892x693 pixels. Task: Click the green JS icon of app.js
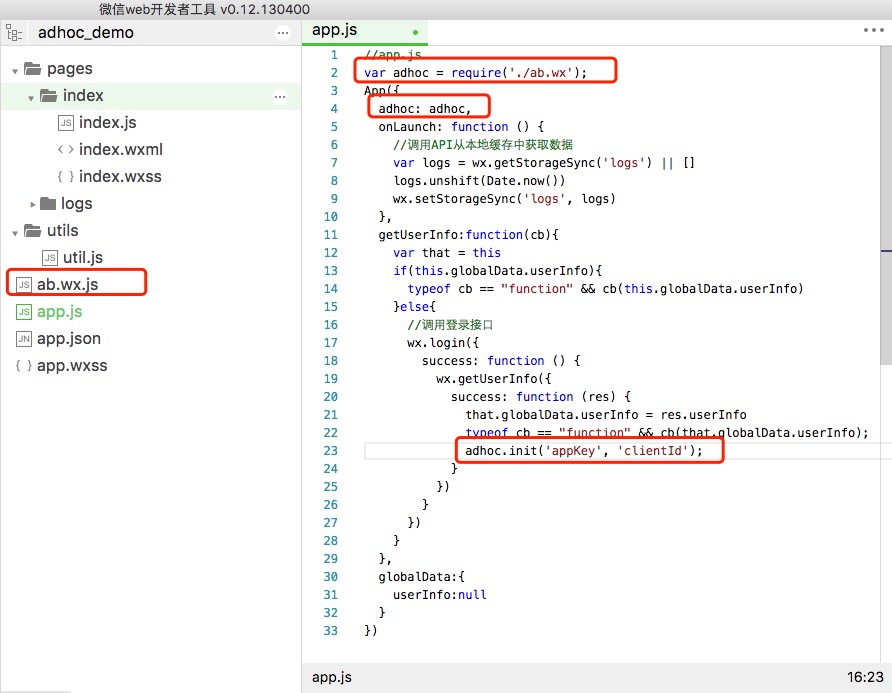point(24,312)
